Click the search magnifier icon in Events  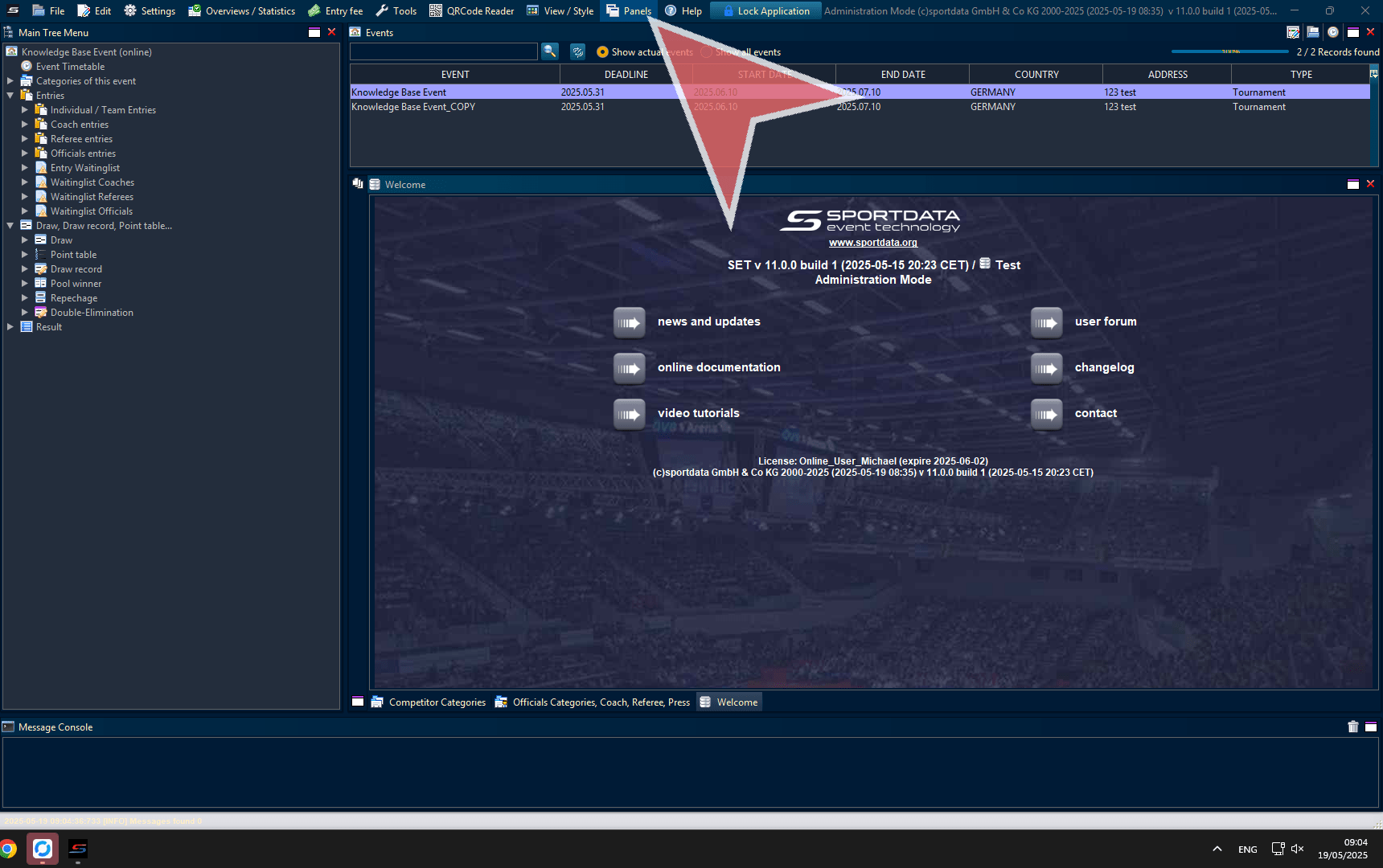tap(550, 51)
